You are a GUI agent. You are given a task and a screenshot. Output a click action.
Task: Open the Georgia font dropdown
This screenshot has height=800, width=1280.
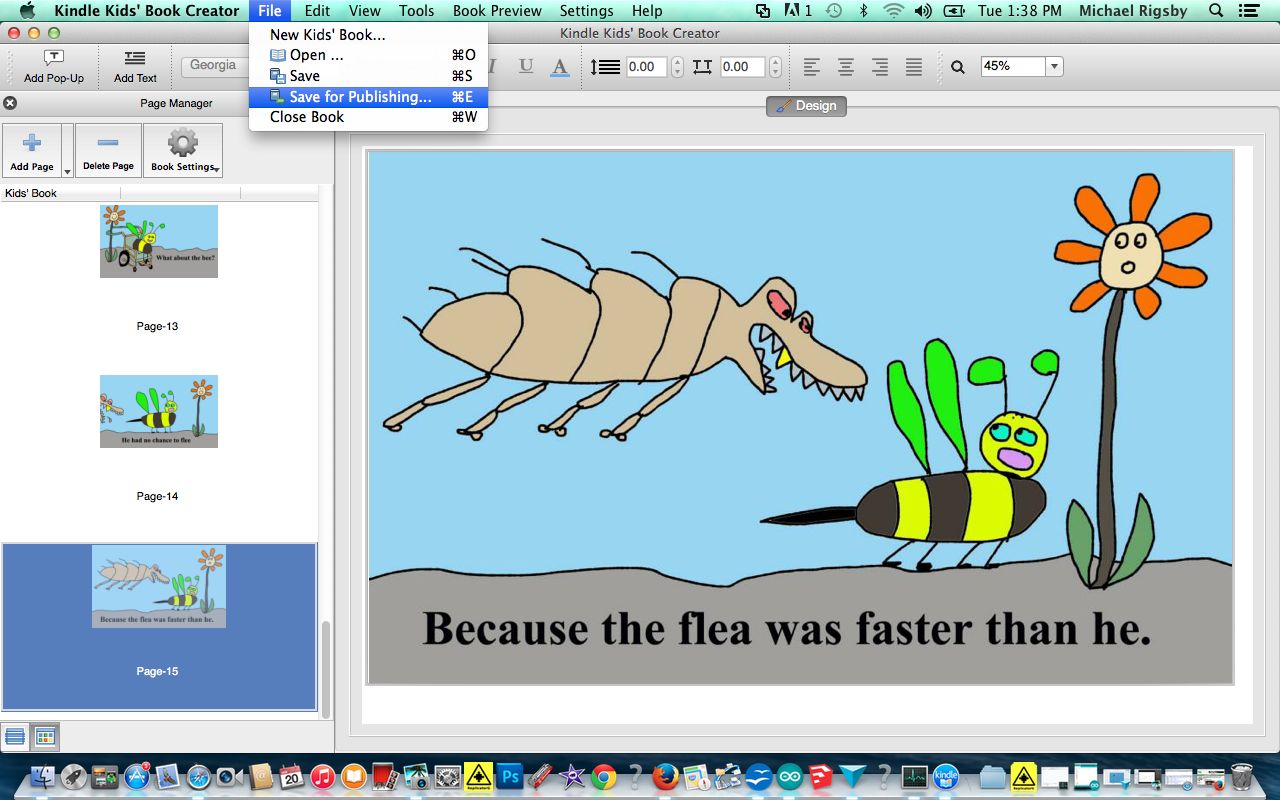215,66
